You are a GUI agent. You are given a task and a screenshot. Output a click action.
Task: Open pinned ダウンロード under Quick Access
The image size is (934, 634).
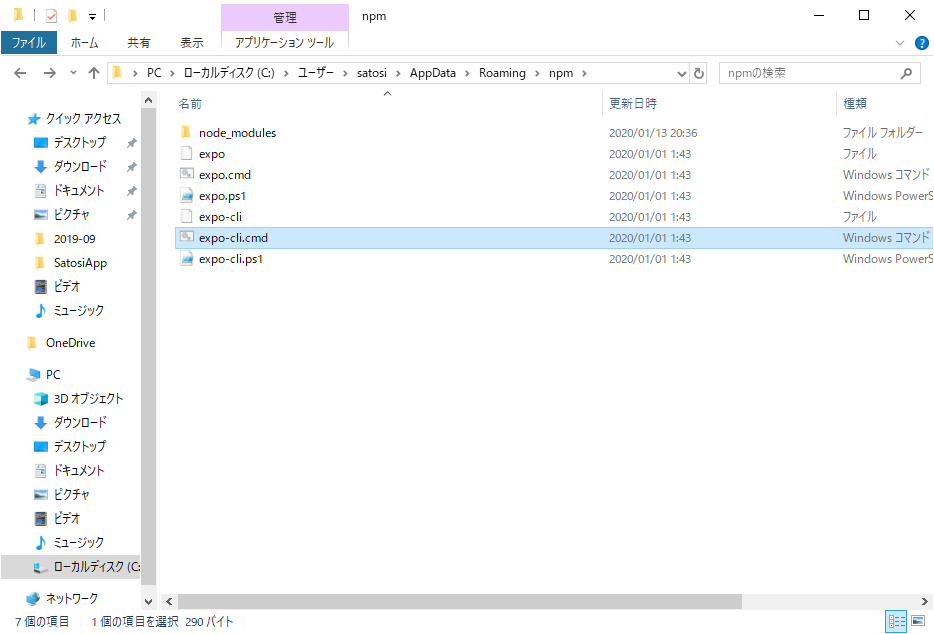80,166
